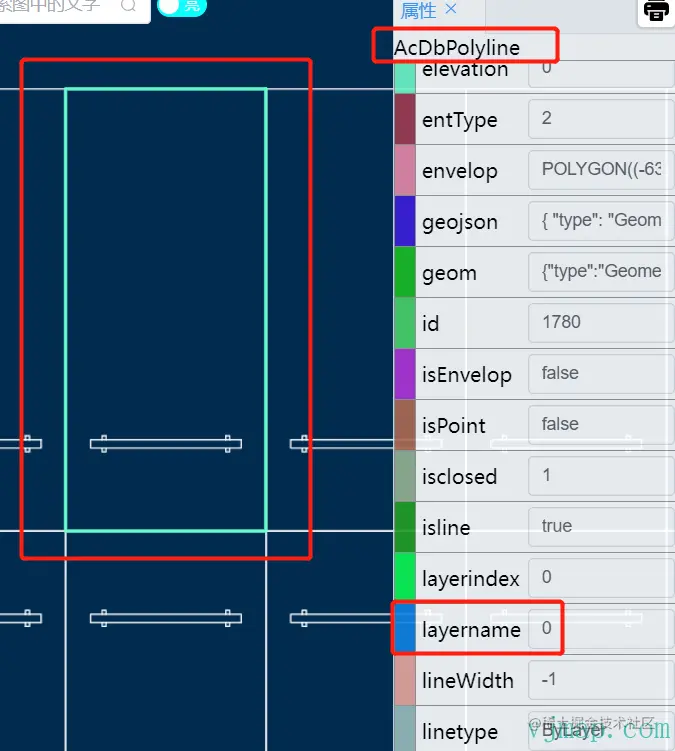This screenshot has width=675, height=751.
Task: Click the geom green swatch
Action: tap(405, 272)
